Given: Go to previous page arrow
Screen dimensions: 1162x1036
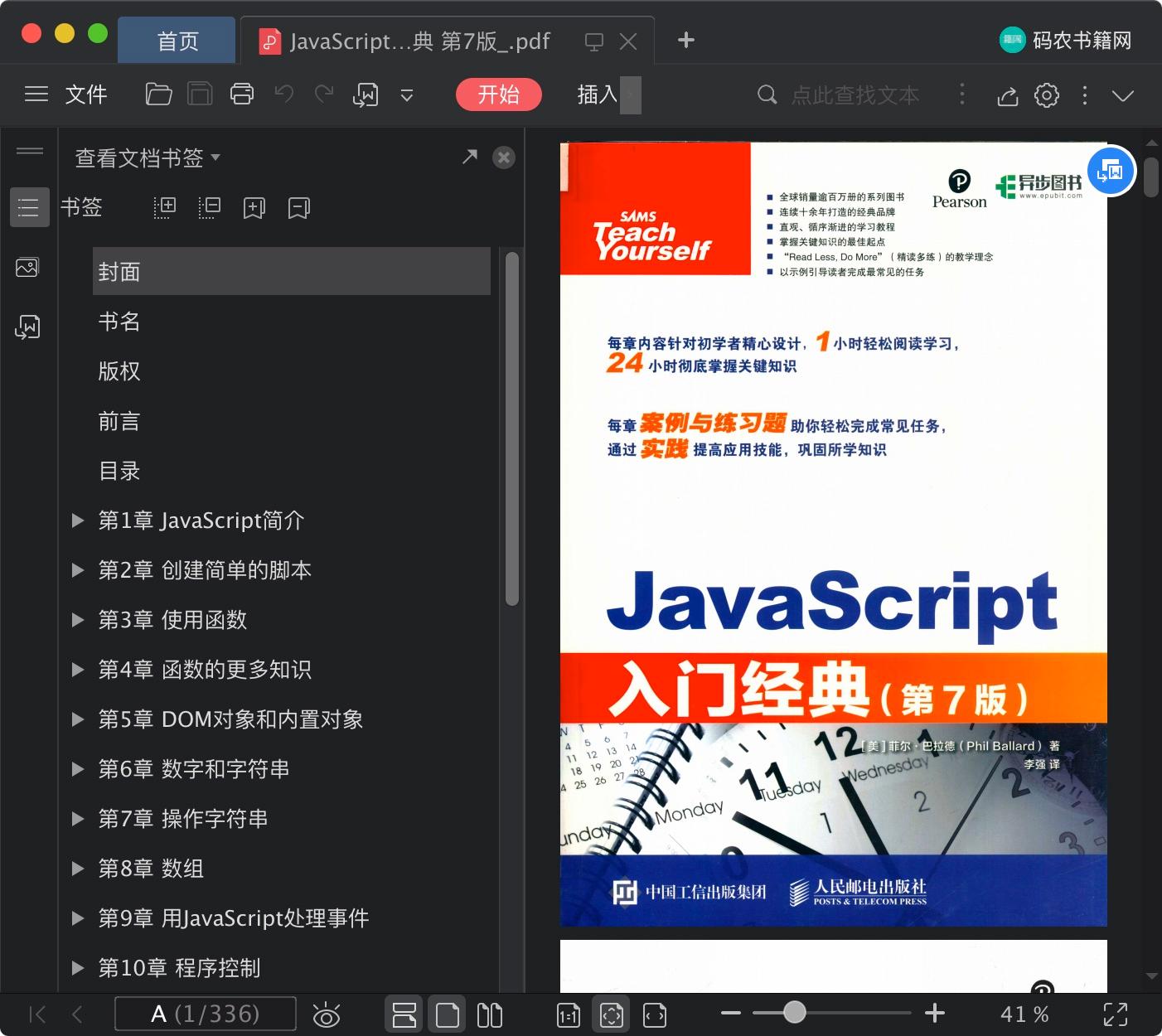Looking at the screenshot, I should 78,1014.
